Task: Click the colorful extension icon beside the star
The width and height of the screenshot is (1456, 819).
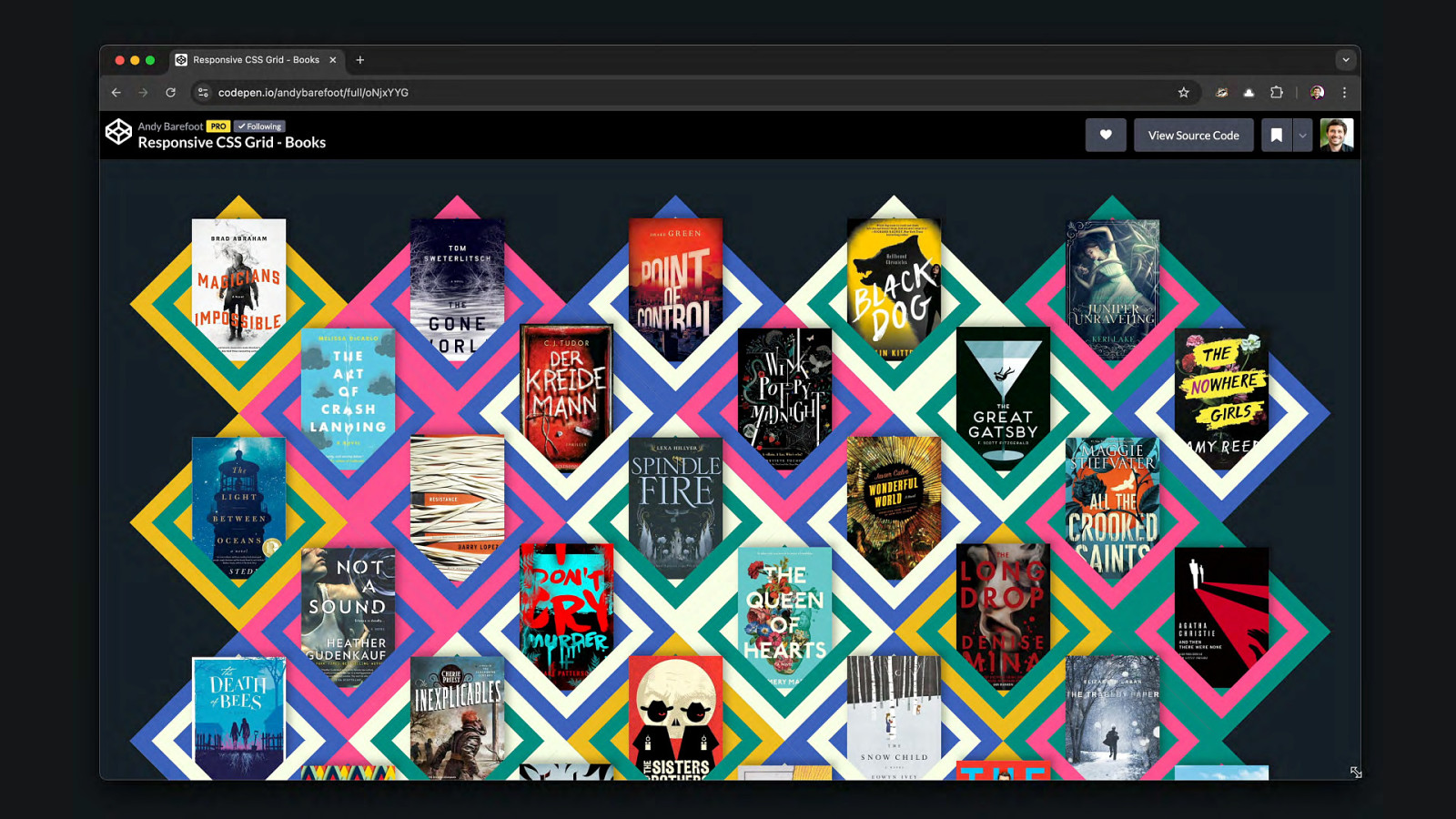Action: click(1221, 93)
